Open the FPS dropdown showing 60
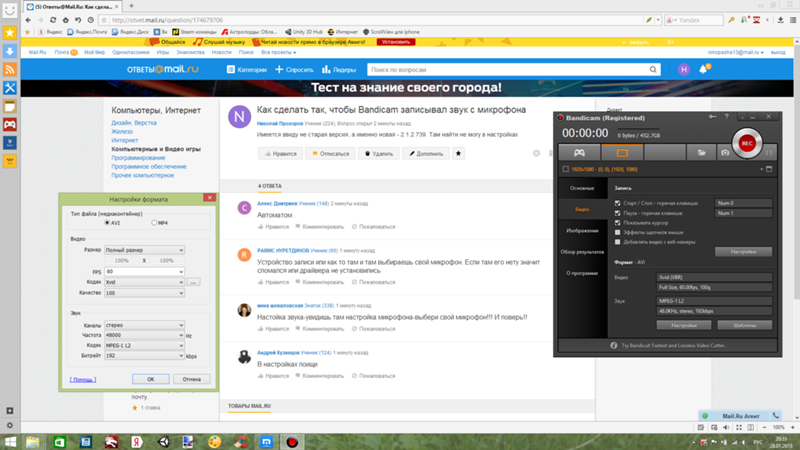800x450 pixels. pos(144,271)
